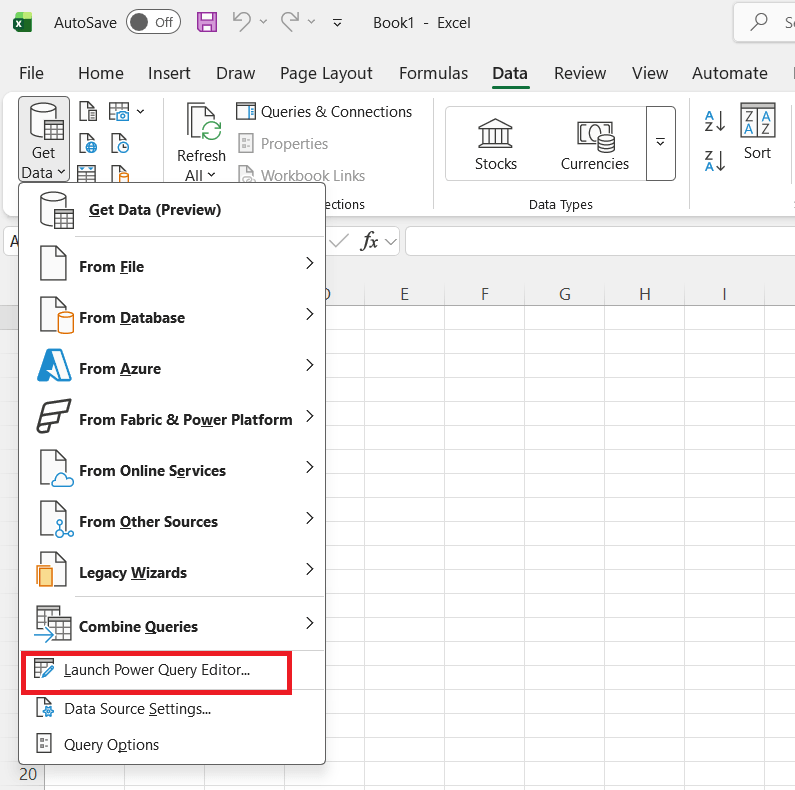Click the formula bar checkmark icon
795x790 pixels.
click(339, 240)
